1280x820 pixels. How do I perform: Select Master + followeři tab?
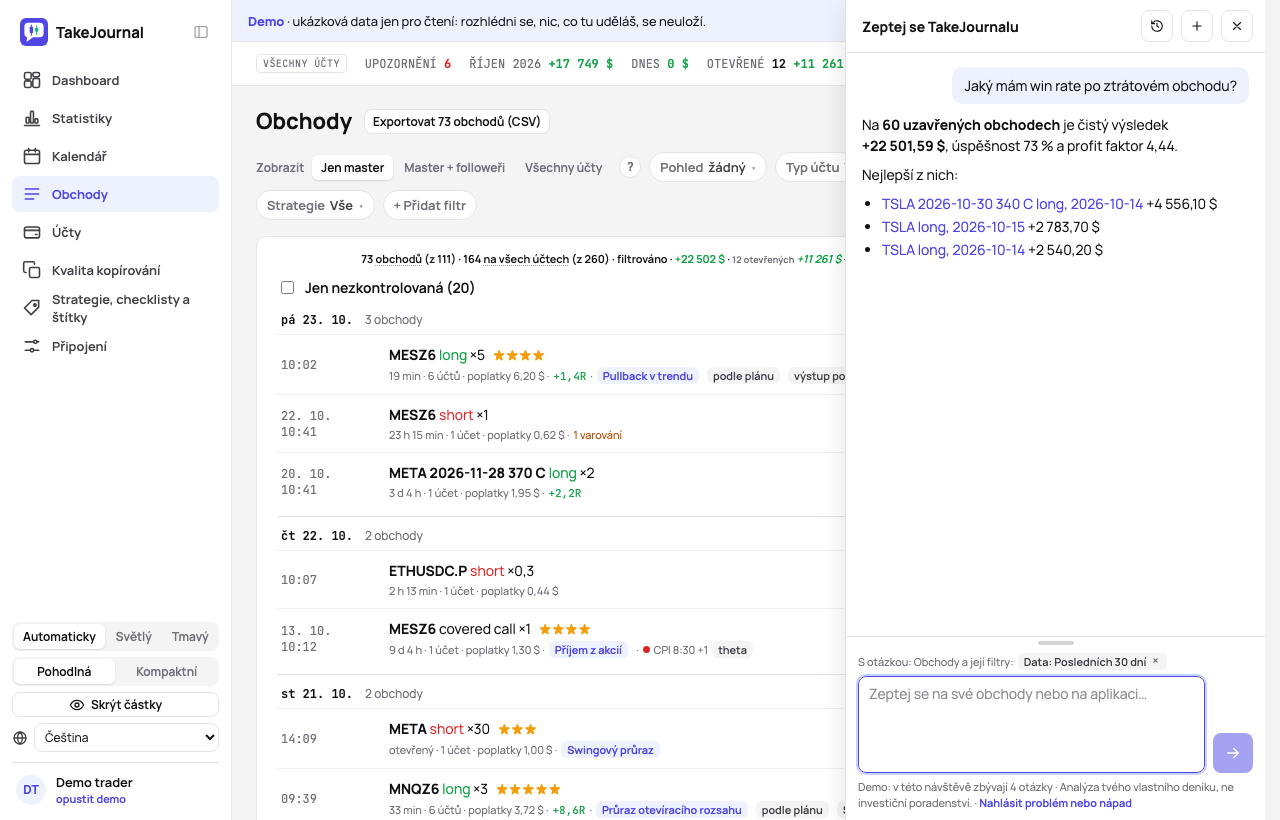(454, 167)
